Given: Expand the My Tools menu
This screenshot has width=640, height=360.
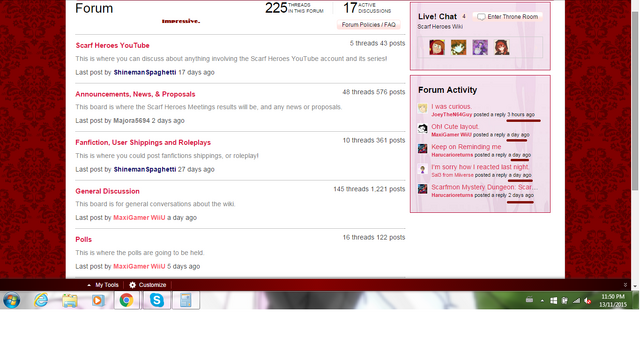Looking at the screenshot, I should point(103,285).
